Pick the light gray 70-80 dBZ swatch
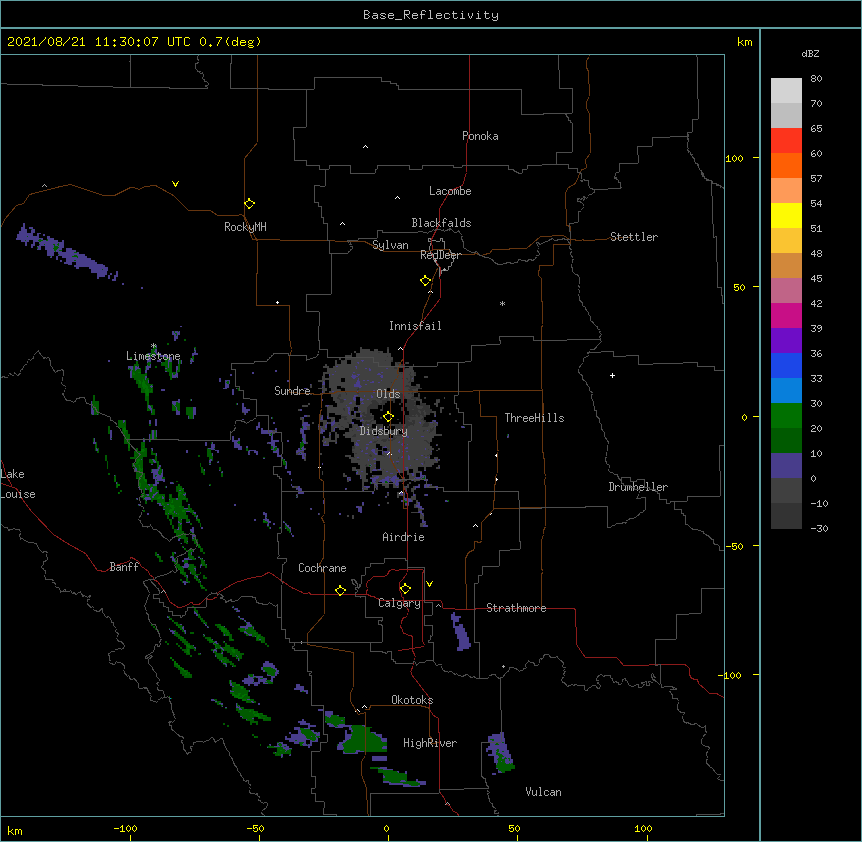The image size is (862, 842). pos(786,90)
